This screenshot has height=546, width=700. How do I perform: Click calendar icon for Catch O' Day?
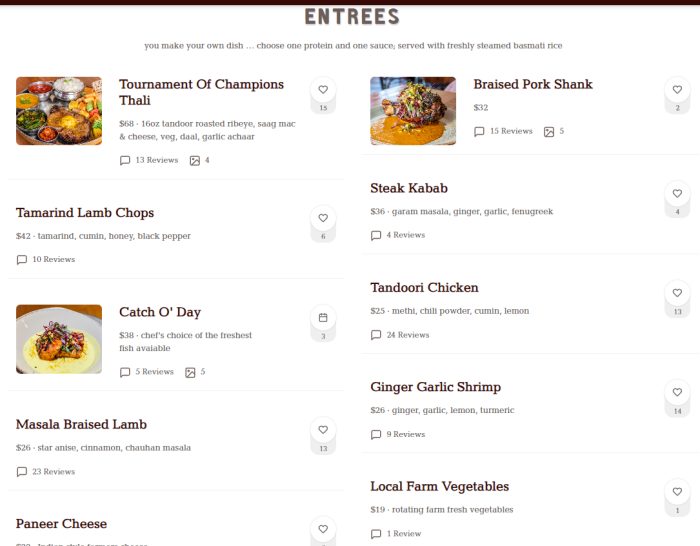click(323, 318)
